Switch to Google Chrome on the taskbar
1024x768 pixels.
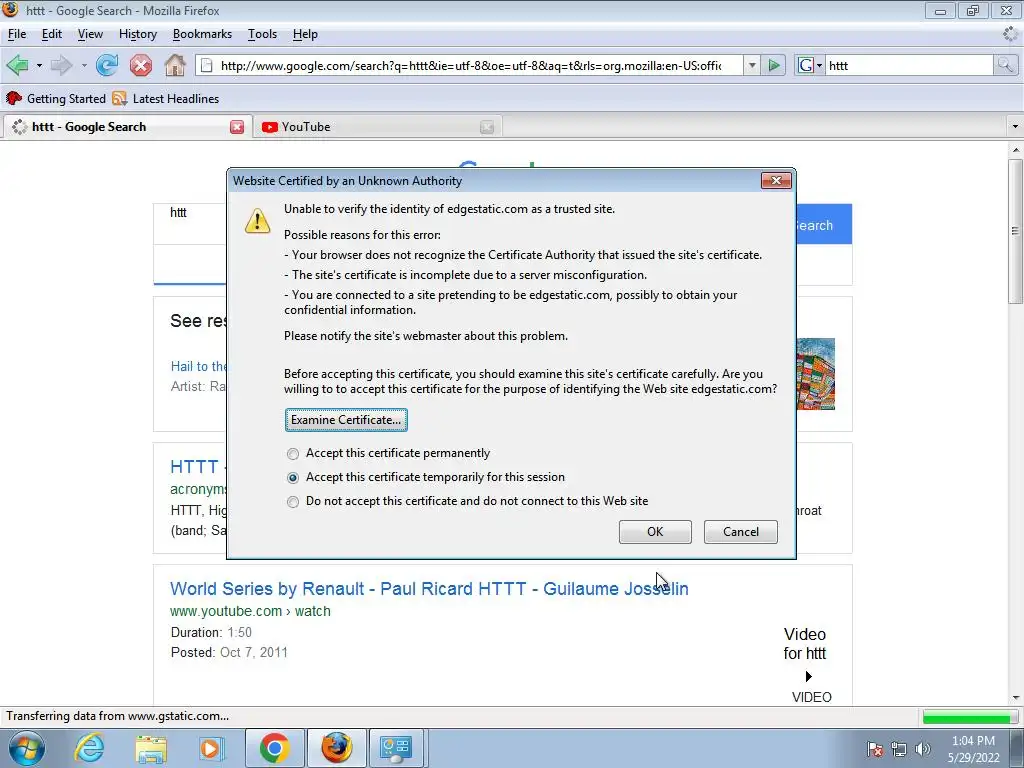tap(274, 748)
